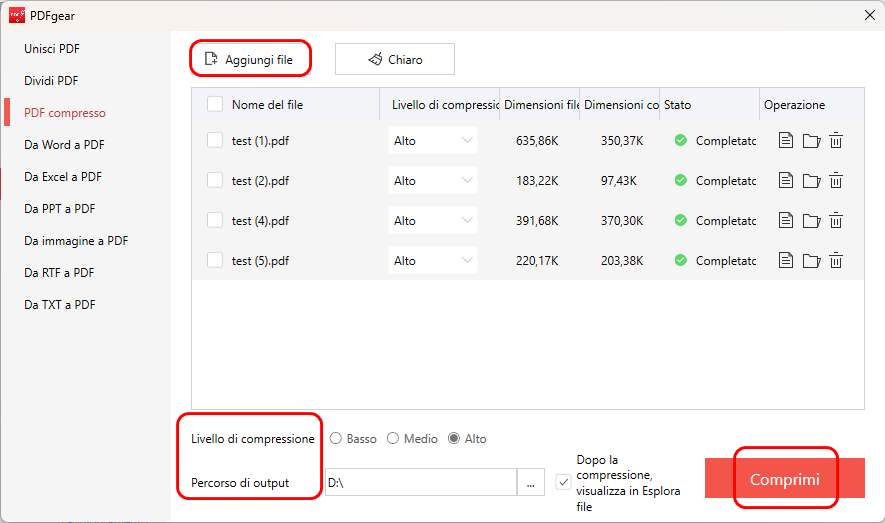The width and height of the screenshot is (885, 523).
Task: Open output folder for test (5).pdf
Action: (811, 261)
